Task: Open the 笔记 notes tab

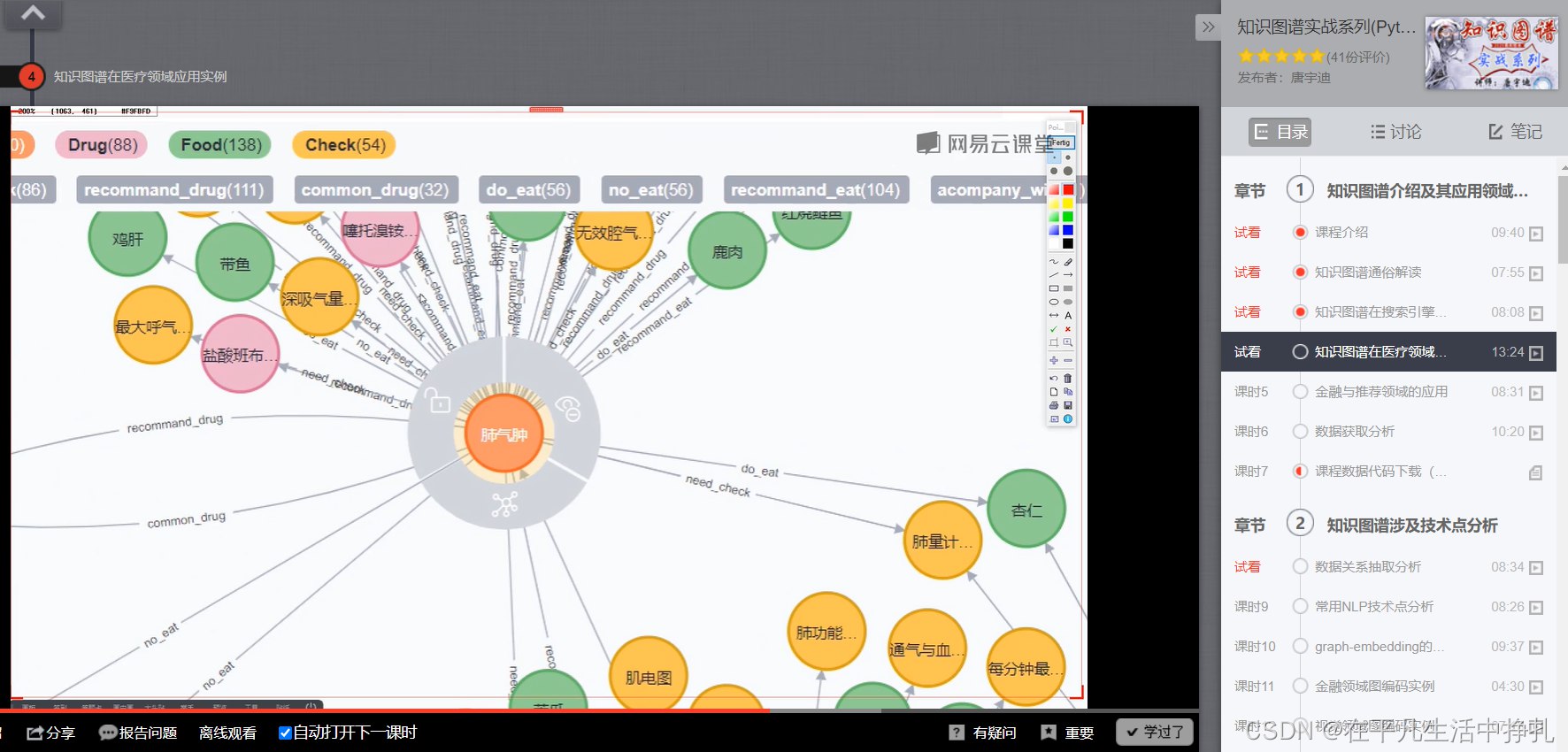Action: (x=1515, y=132)
